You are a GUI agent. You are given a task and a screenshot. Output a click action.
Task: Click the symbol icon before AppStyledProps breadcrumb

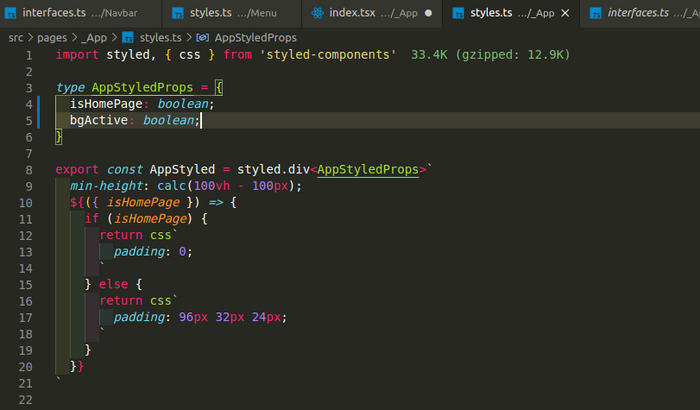pos(203,38)
